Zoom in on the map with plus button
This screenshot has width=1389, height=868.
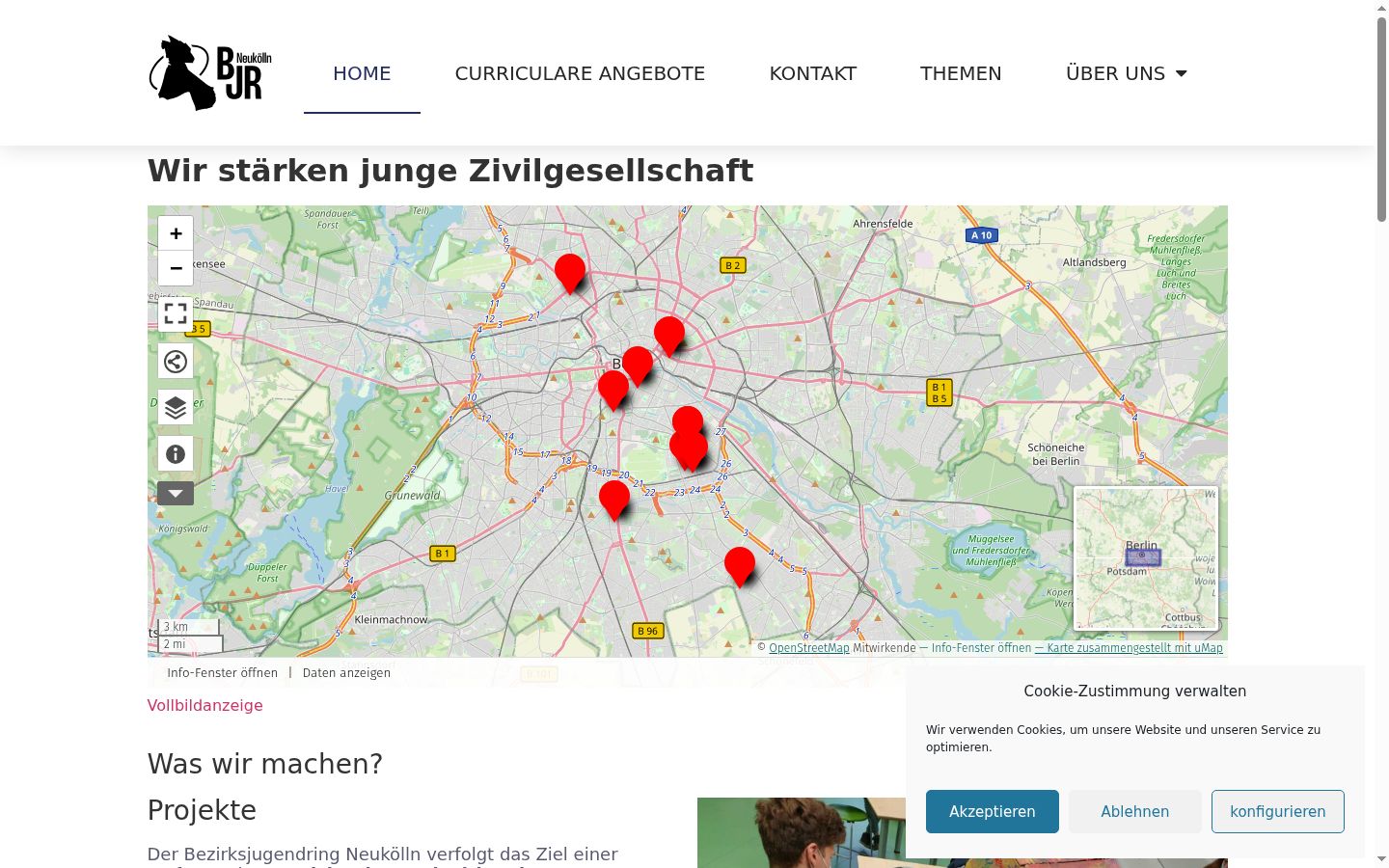point(176,233)
